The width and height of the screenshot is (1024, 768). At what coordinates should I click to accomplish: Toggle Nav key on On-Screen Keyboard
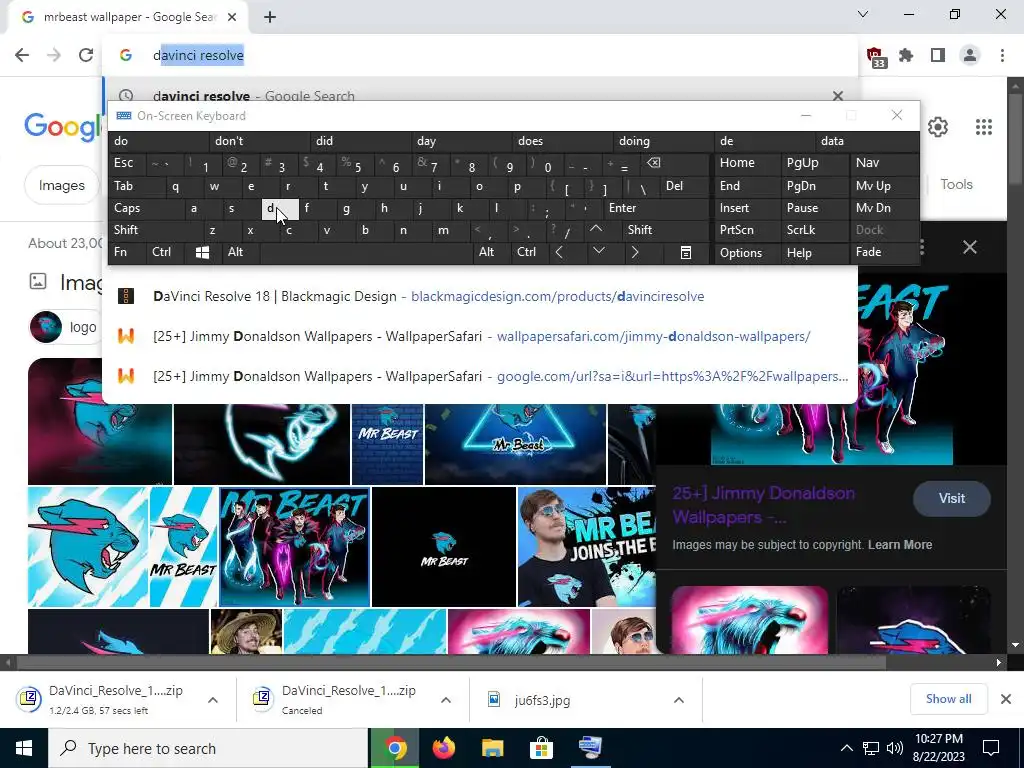[884, 163]
